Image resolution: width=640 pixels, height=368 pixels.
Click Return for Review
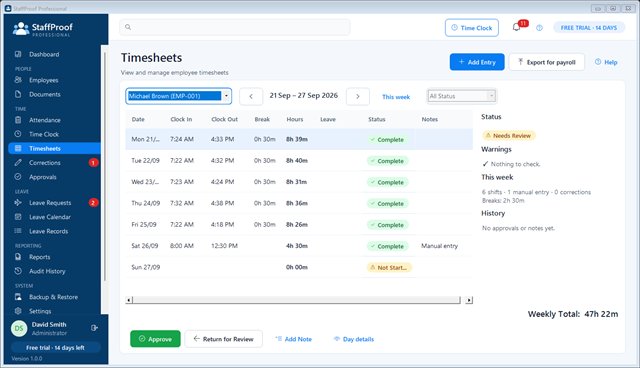(223, 339)
